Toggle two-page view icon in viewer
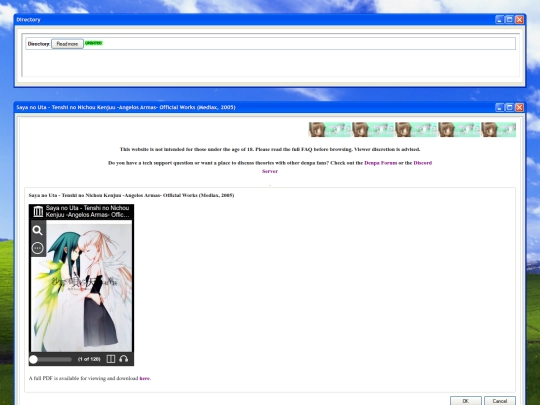Viewport: 540px width, 405px height. pyautogui.click(x=111, y=359)
